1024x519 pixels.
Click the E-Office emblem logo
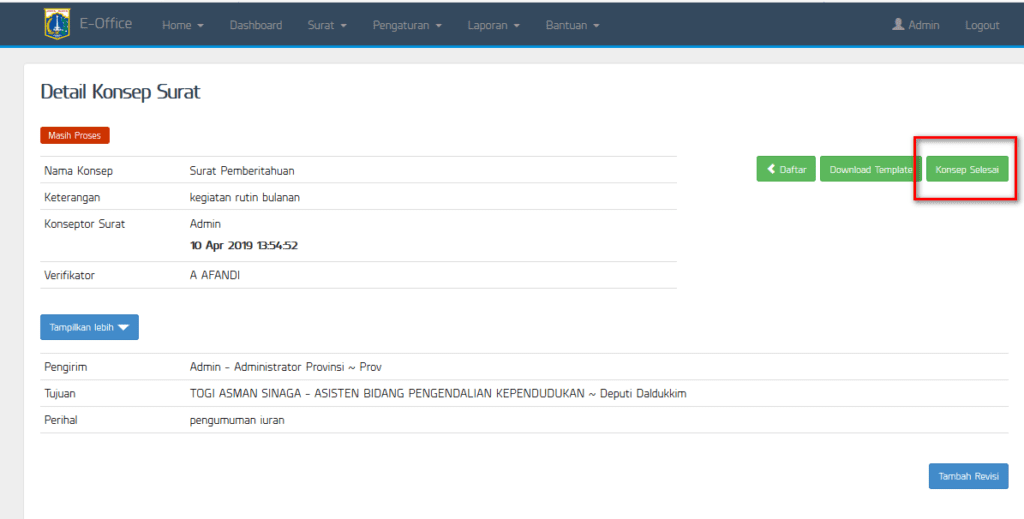click(57, 24)
